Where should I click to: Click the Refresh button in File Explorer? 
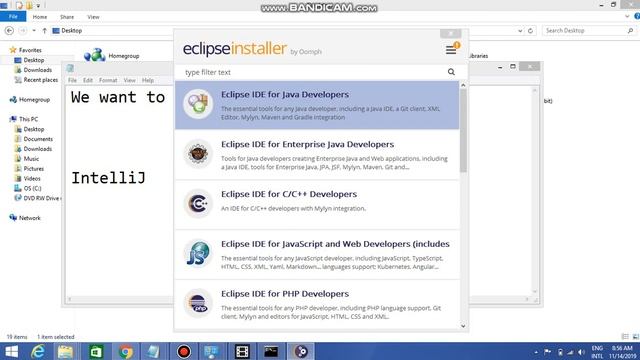pyautogui.click(x=530, y=31)
